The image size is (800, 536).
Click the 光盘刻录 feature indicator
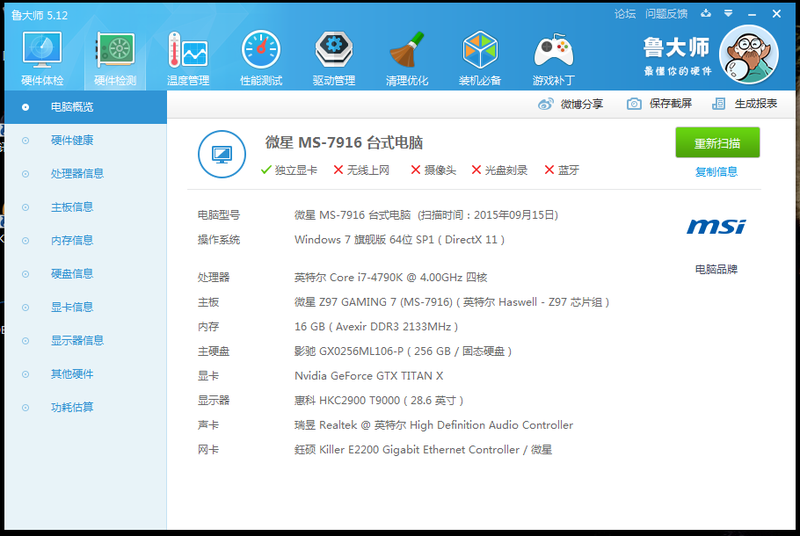(x=499, y=170)
